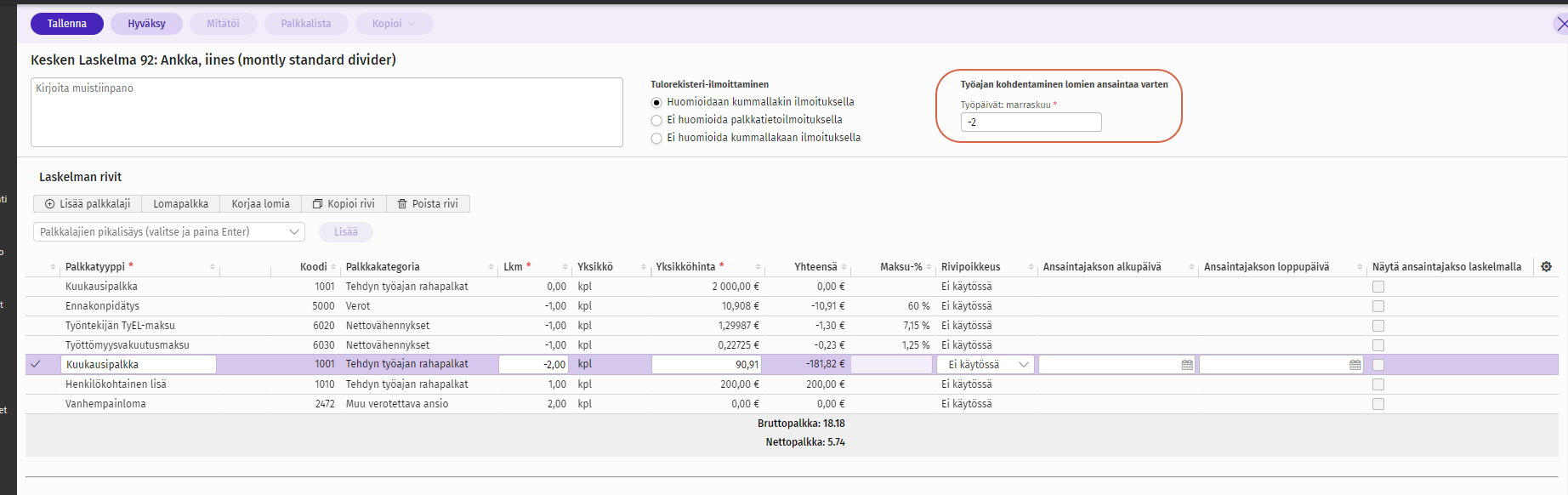Click the Maksu-% column sort arrows
This screenshot has width=1568, height=495.
tap(929, 267)
